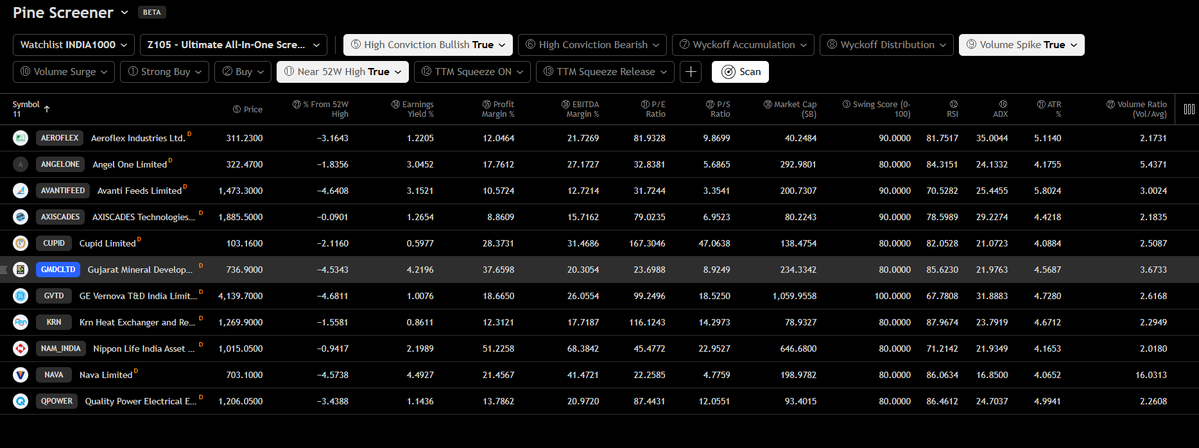This screenshot has height=448, width=1199.
Task: Expand the Near 52W High True filter
Action: (x=343, y=72)
